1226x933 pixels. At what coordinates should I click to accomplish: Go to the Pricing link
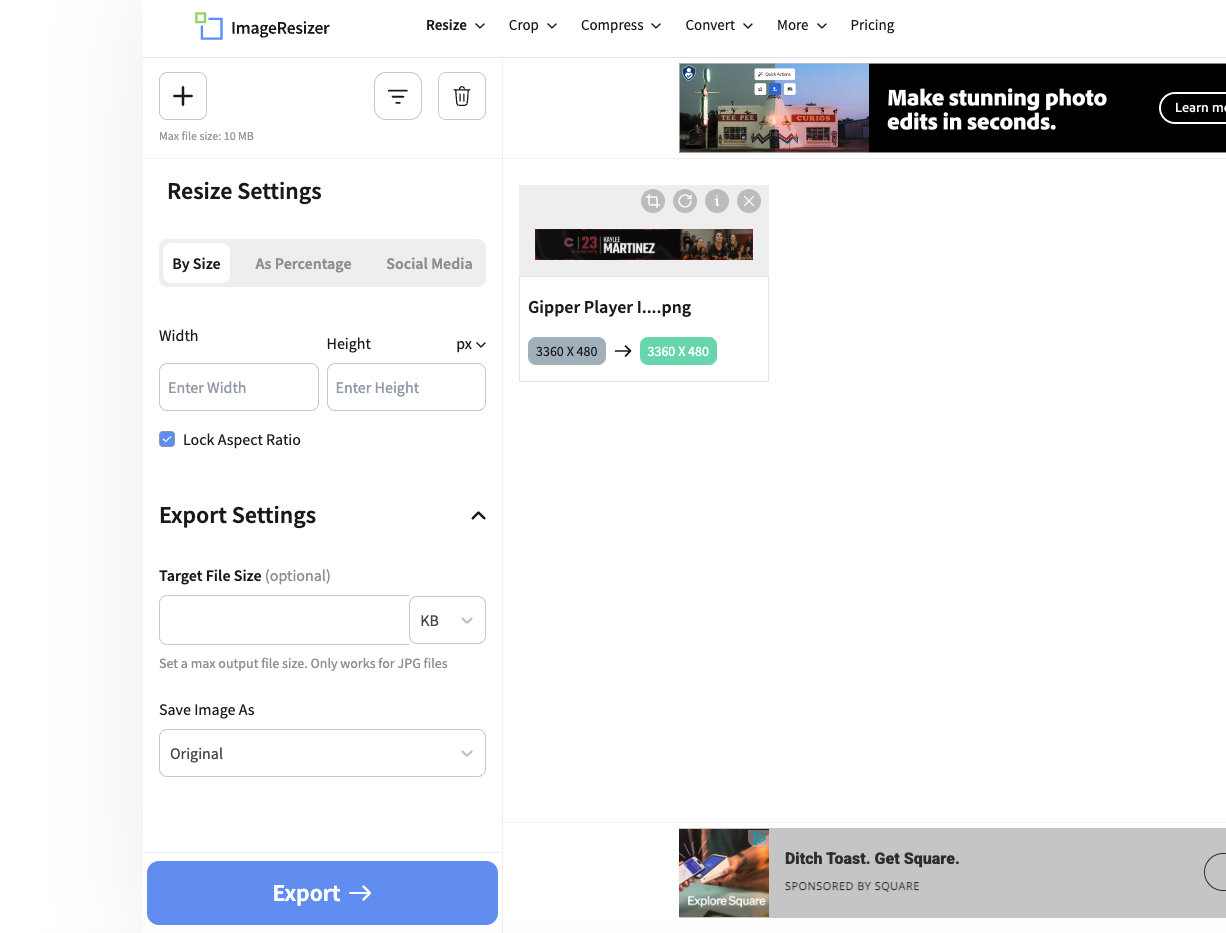pyautogui.click(x=872, y=25)
